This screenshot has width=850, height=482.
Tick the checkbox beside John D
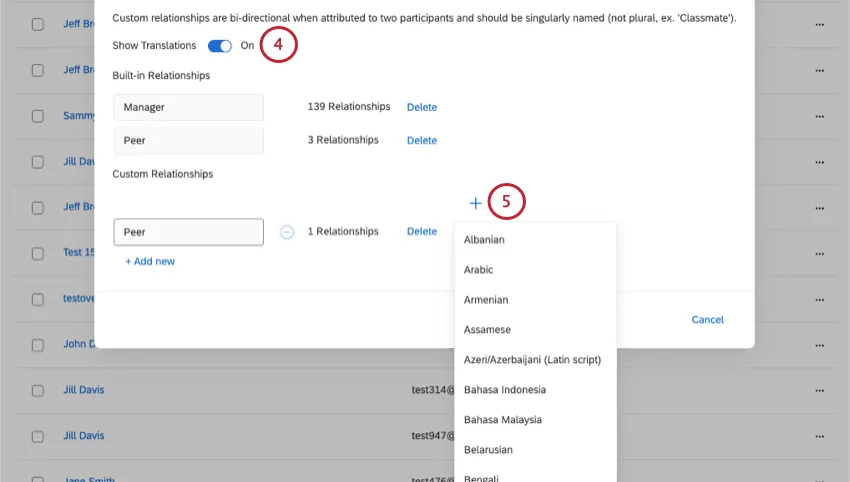click(x=37, y=345)
